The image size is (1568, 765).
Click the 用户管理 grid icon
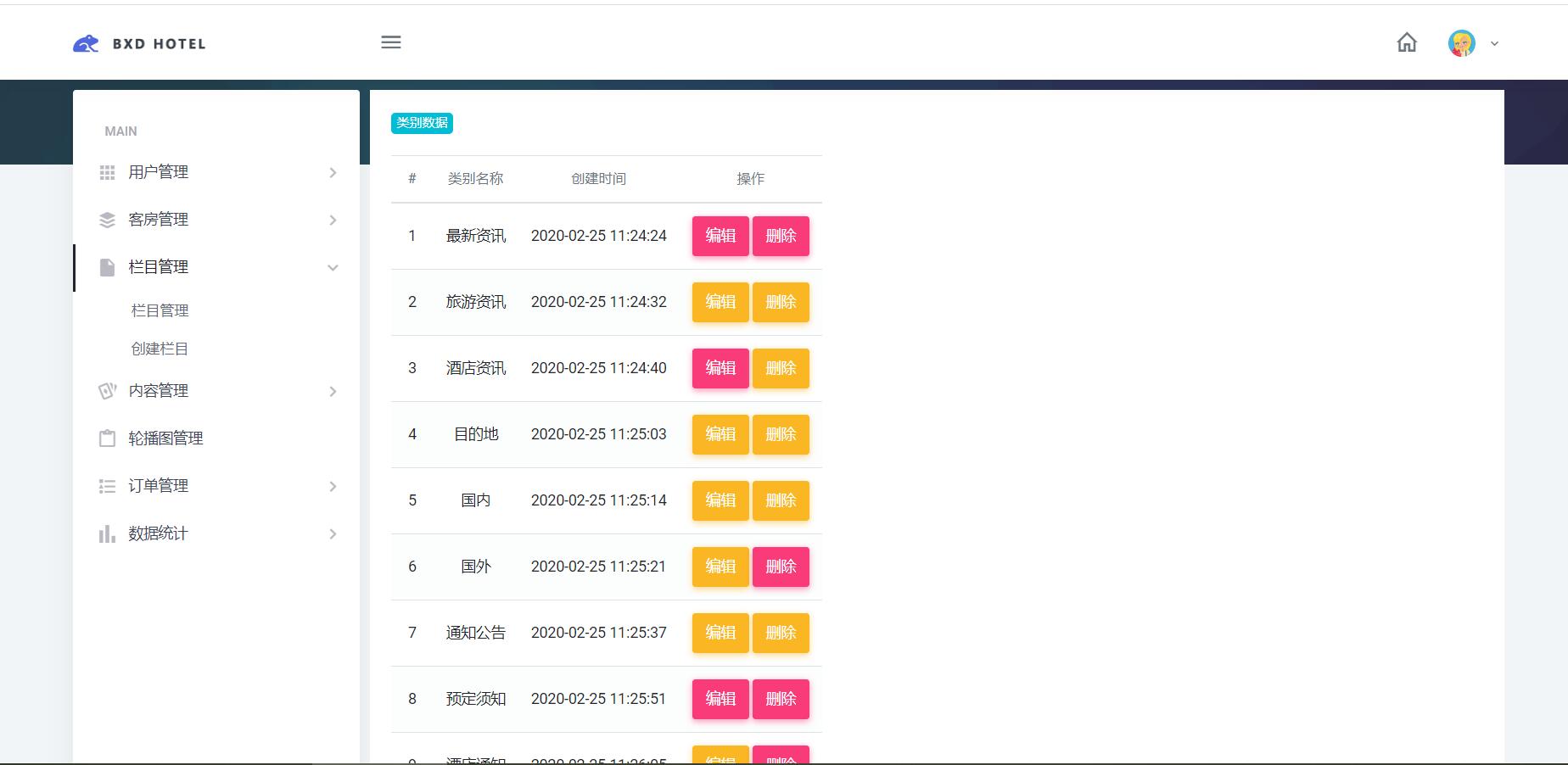tap(107, 173)
